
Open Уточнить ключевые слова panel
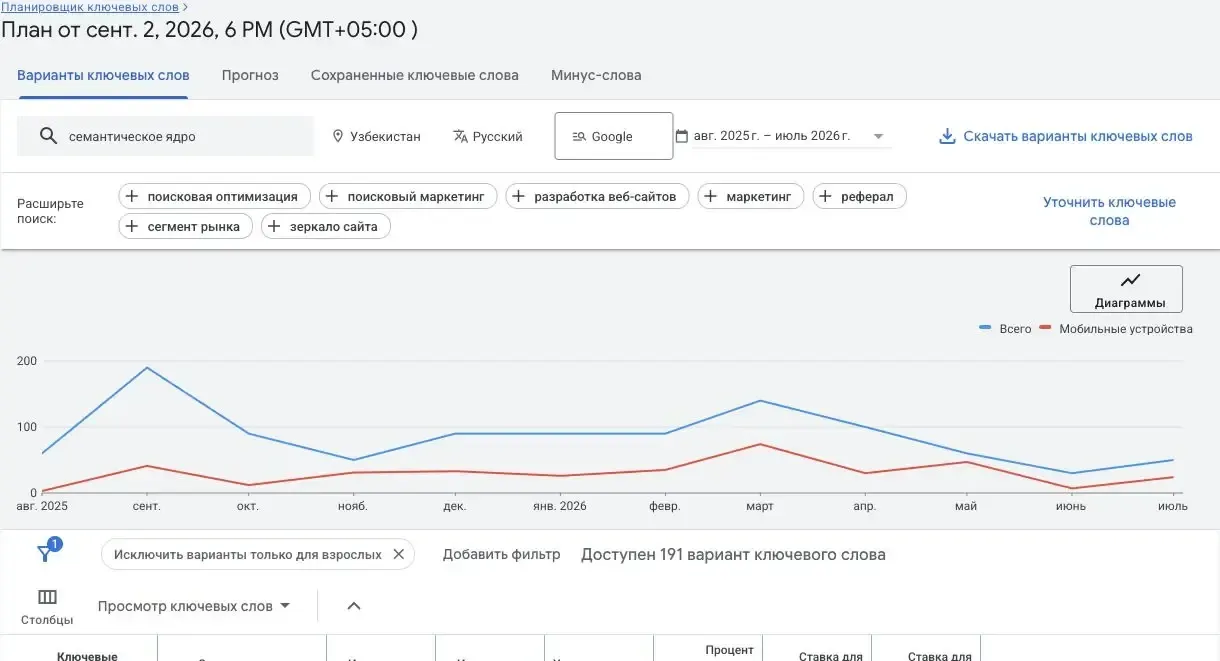1109,211
